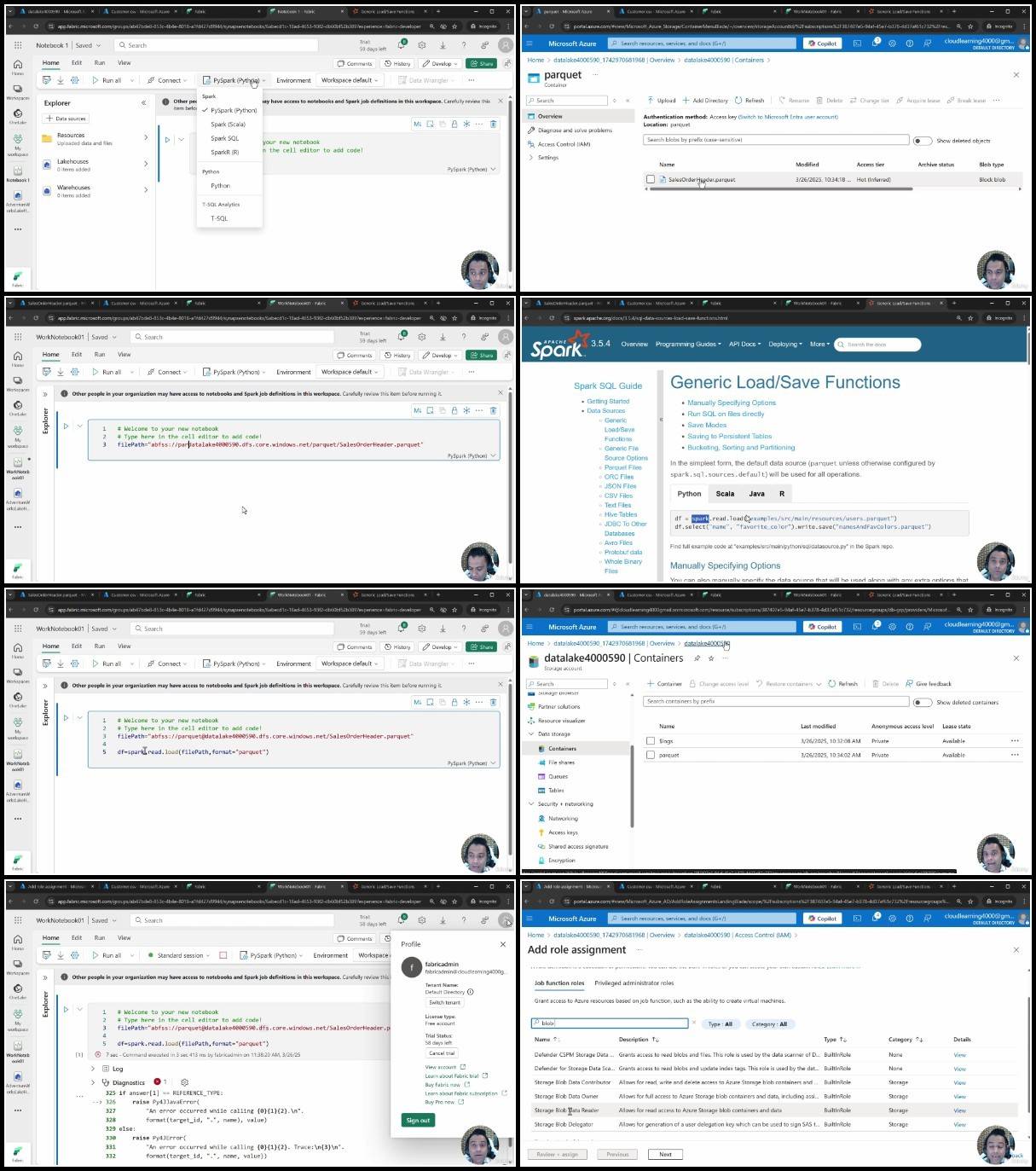Image resolution: width=1036 pixels, height=1171 pixels.
Task: Open Tables in the datalake4000590 sidebar
Action: point(556,791)
